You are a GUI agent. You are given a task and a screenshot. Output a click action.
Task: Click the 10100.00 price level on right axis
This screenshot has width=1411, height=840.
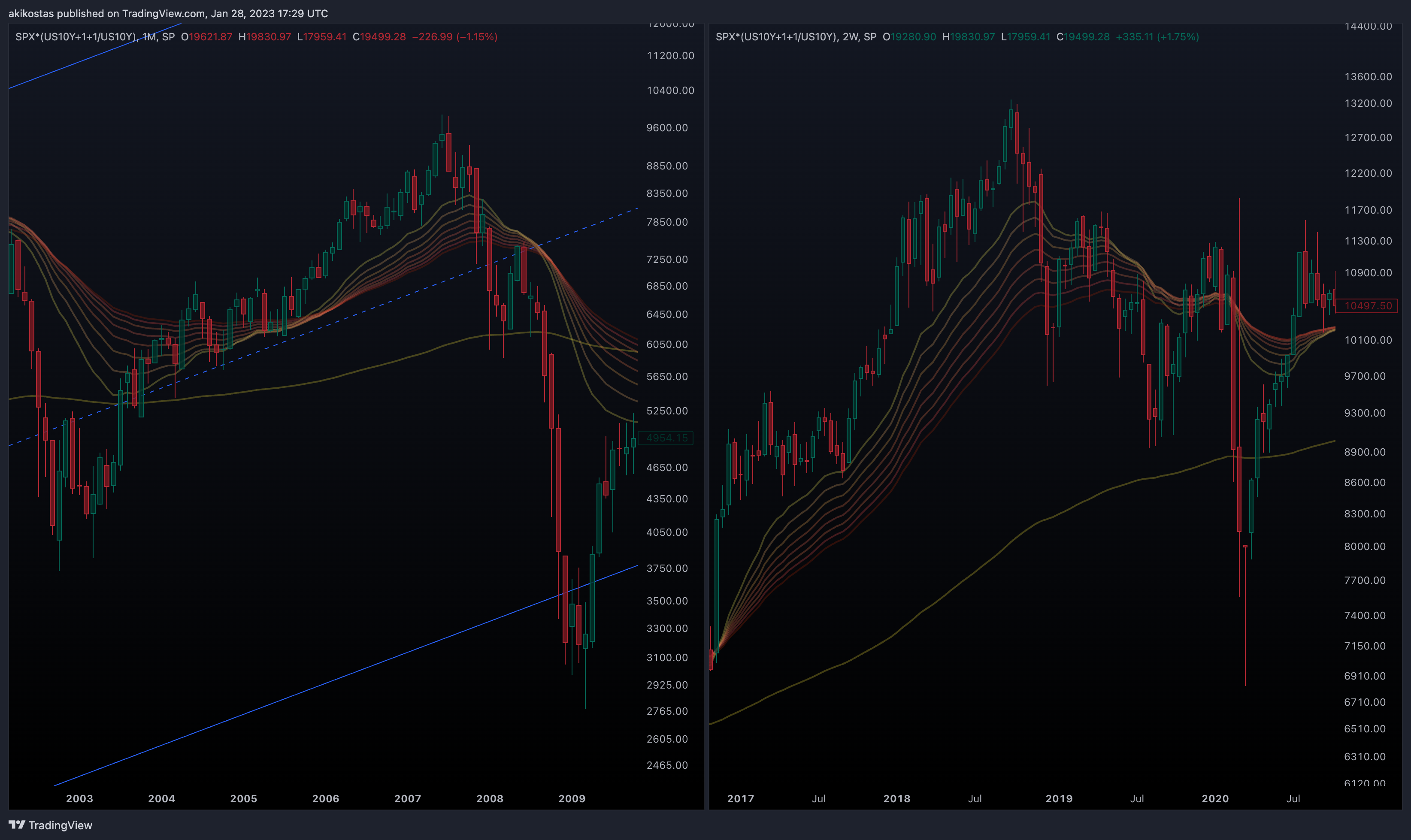click(x=1368, y=340)
